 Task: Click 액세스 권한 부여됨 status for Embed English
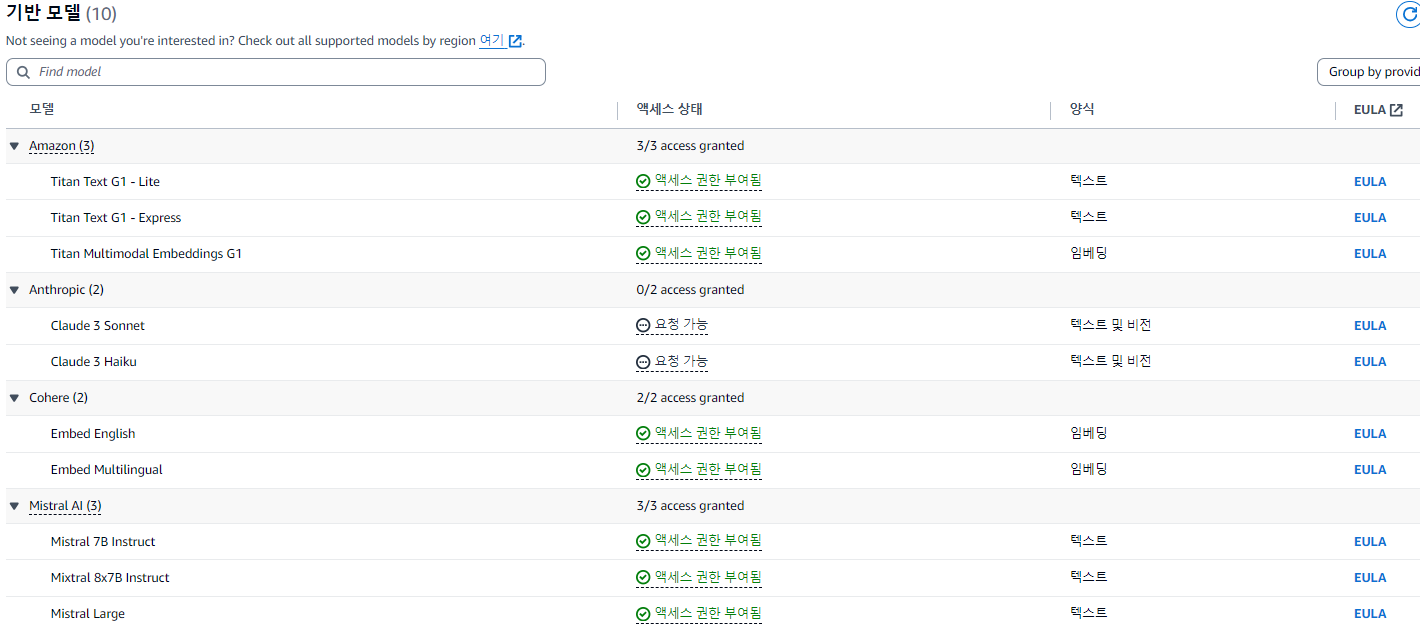click(708, 433)
